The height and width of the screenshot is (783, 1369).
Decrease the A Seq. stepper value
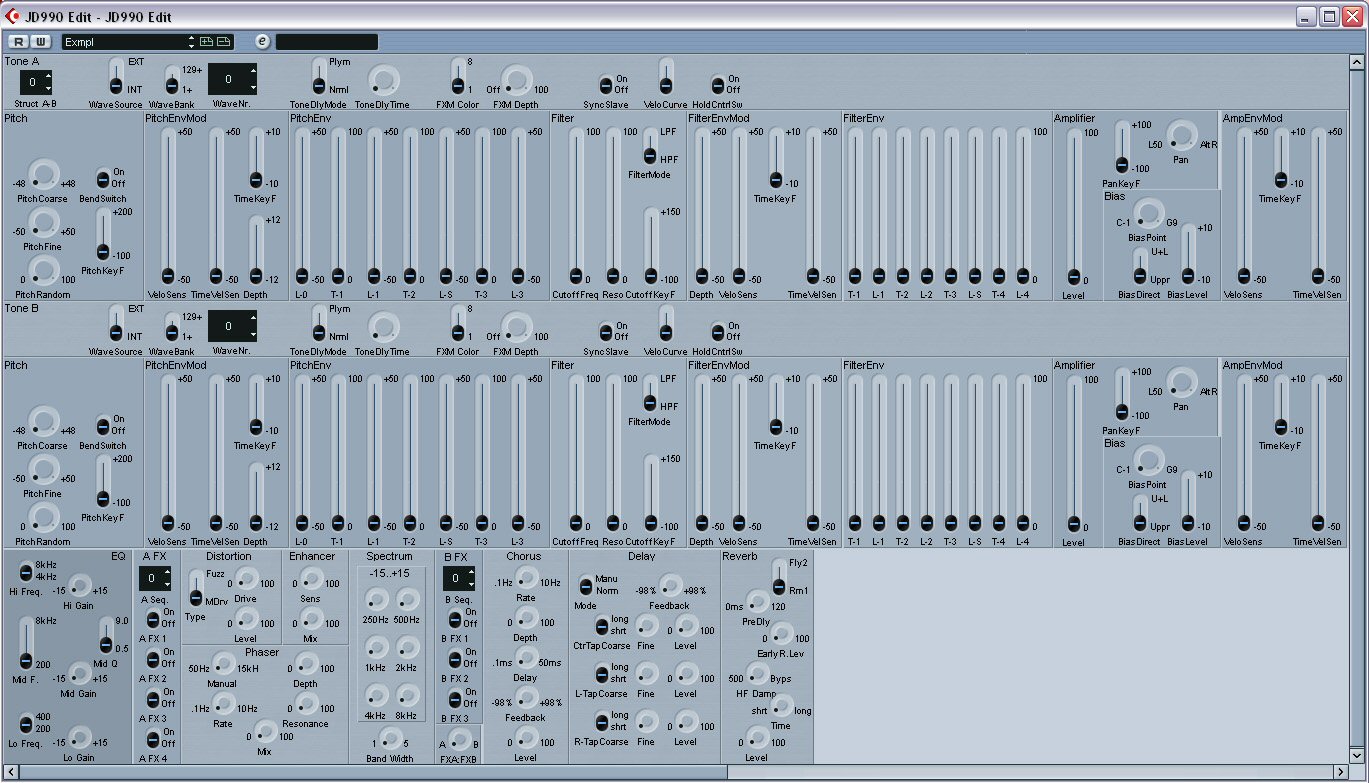(167, 584)
